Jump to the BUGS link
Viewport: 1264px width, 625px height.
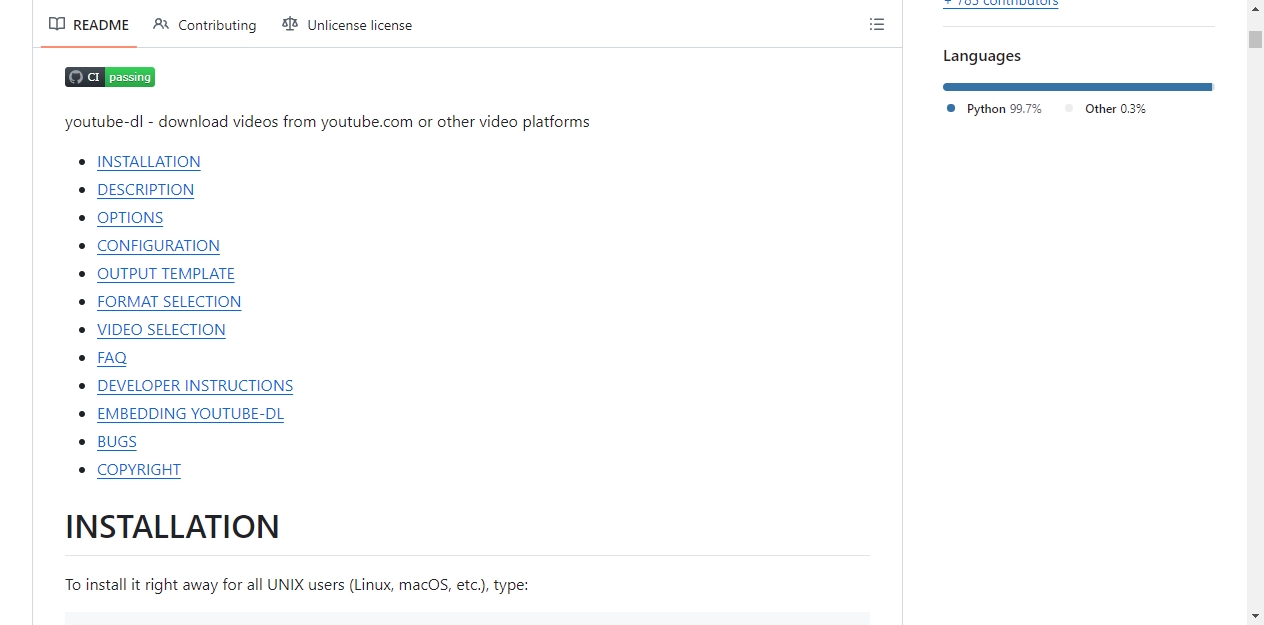click(117, 441)
